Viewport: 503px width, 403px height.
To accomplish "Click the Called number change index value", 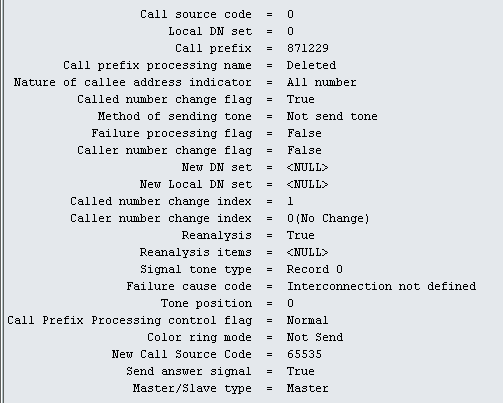I will [x=290, y=201].
